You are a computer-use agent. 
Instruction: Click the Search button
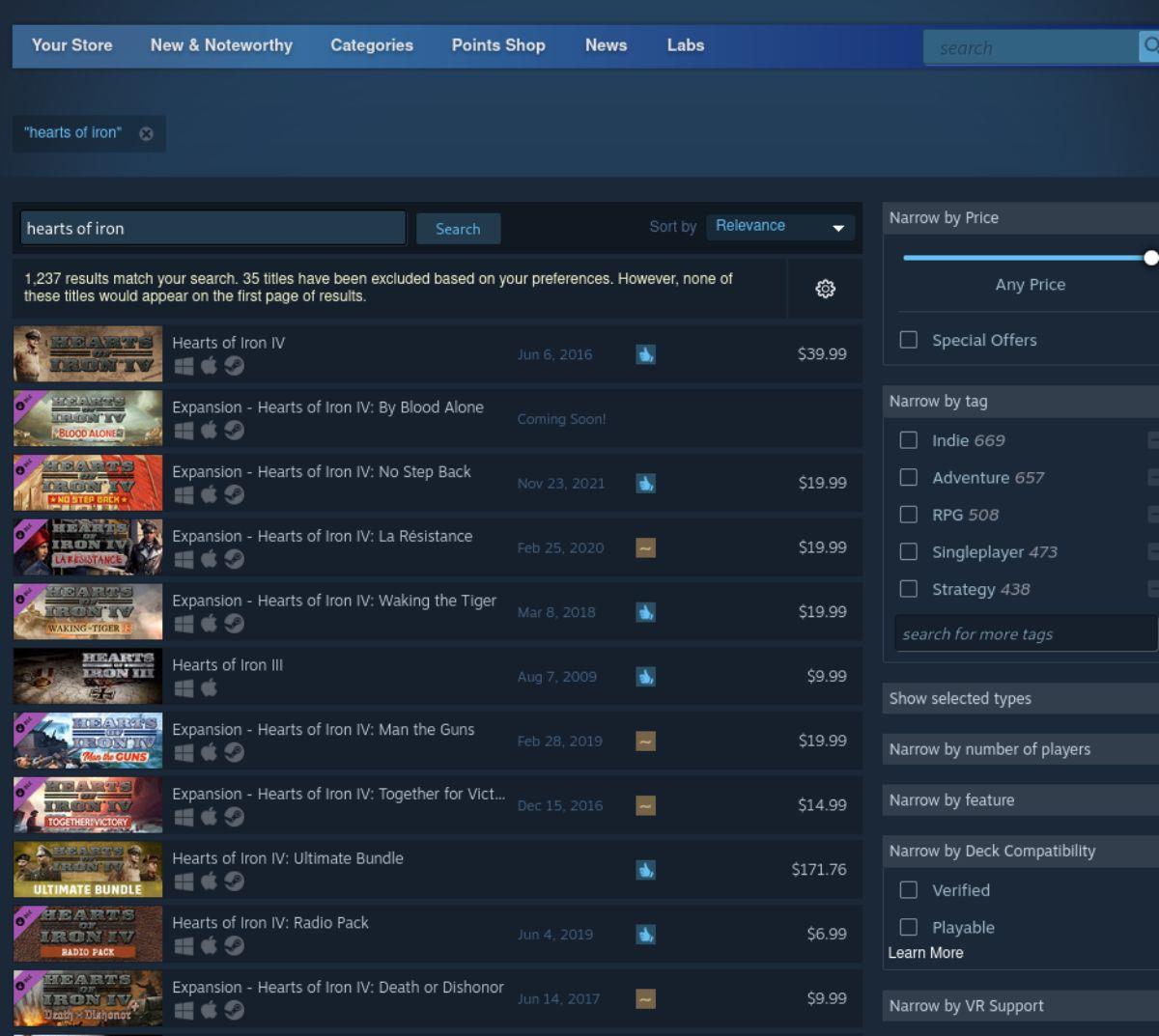[458, 229]
